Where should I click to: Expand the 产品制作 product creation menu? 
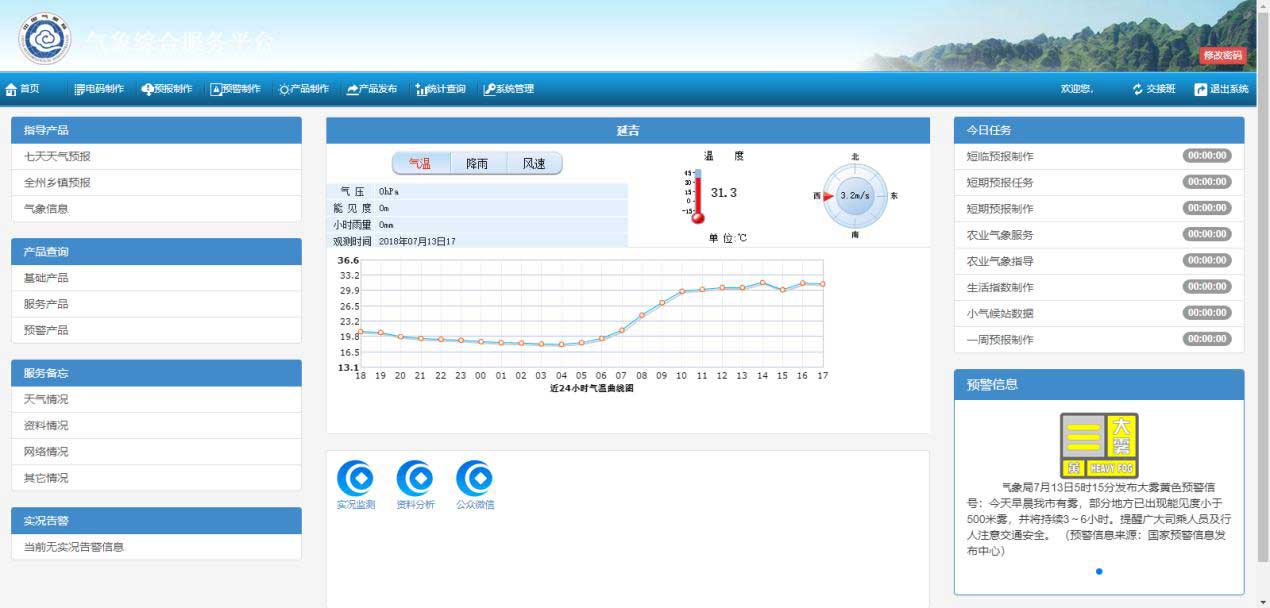304,89
